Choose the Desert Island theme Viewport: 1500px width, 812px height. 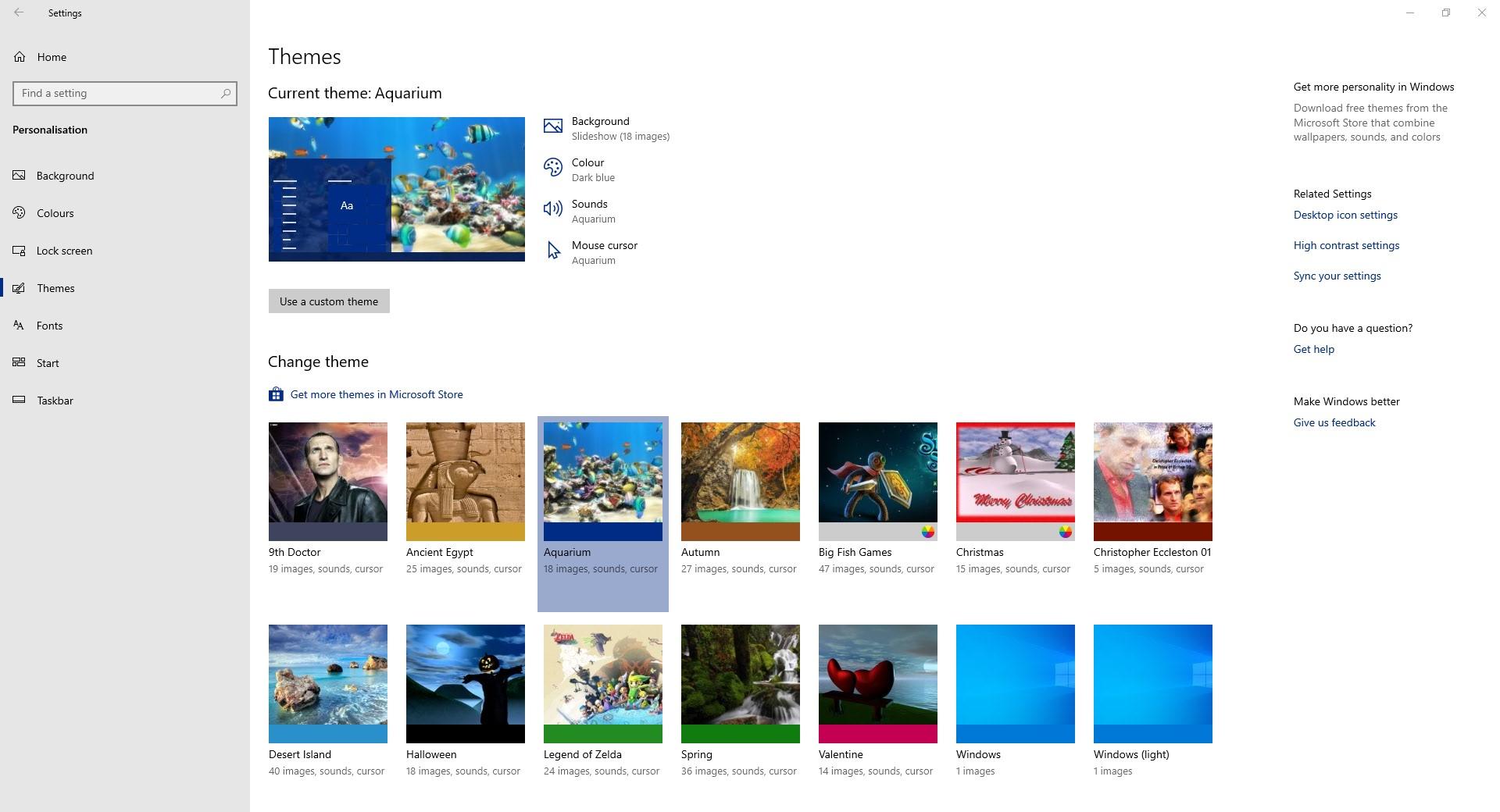pos(328,700)
